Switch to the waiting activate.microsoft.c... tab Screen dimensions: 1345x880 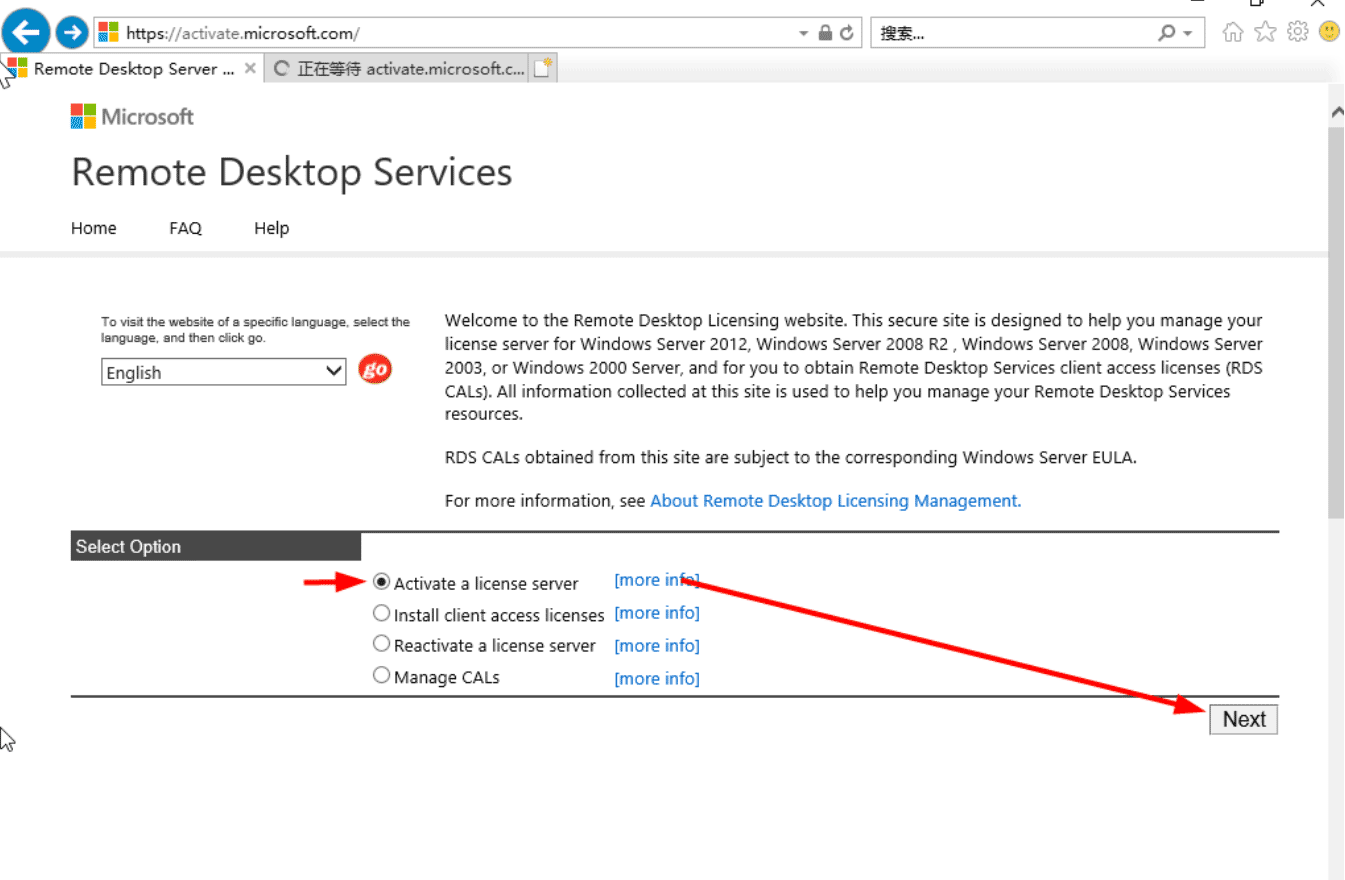(x=397, y=68)
